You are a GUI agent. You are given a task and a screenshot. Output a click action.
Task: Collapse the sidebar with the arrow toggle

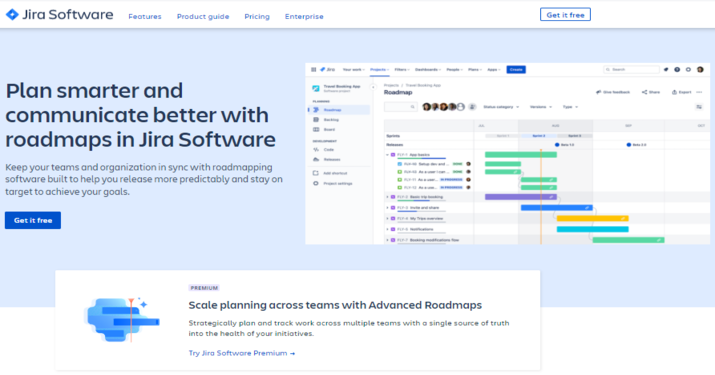373,87
